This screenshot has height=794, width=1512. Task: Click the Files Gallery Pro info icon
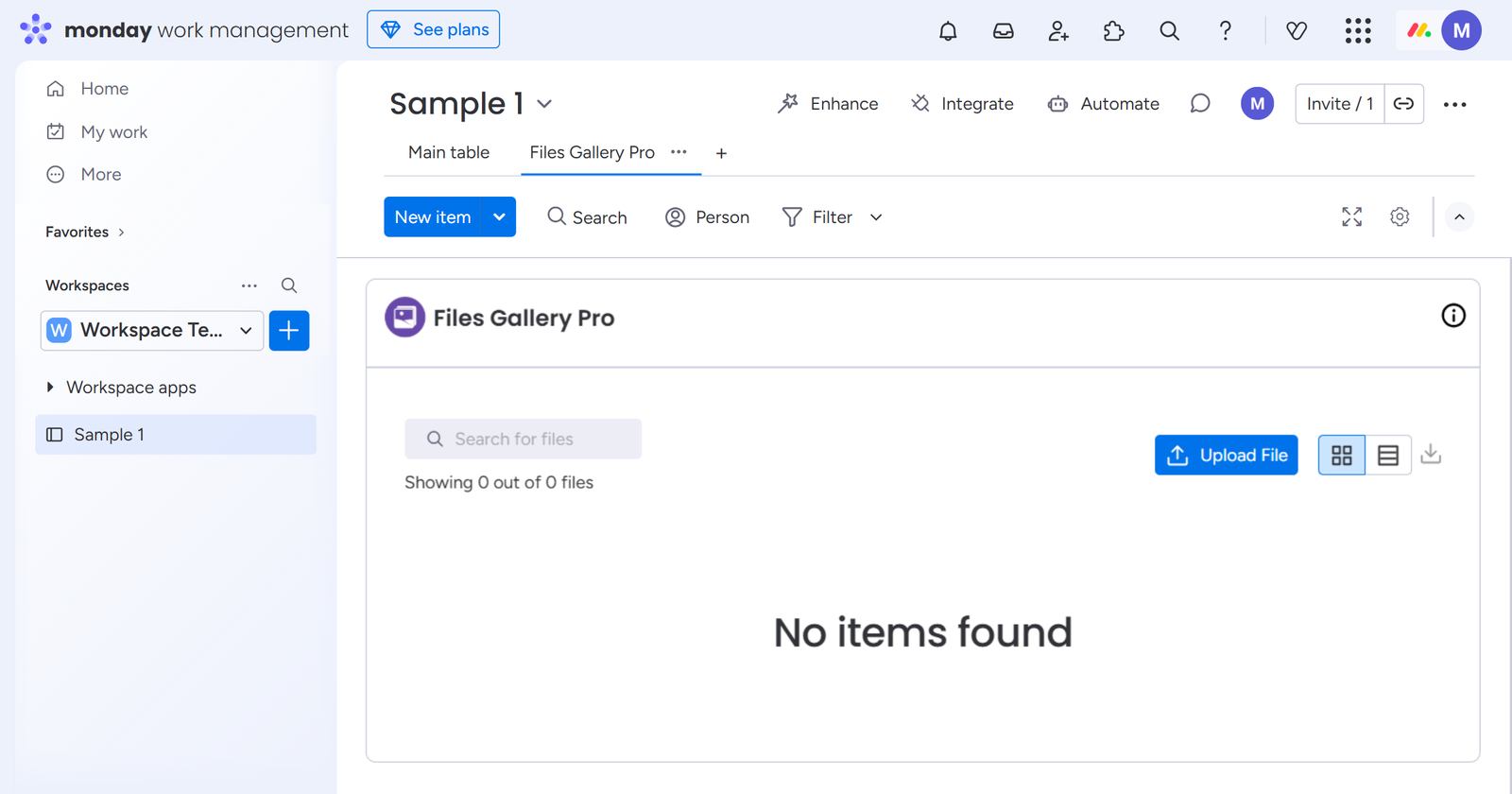click(1453, 316)
